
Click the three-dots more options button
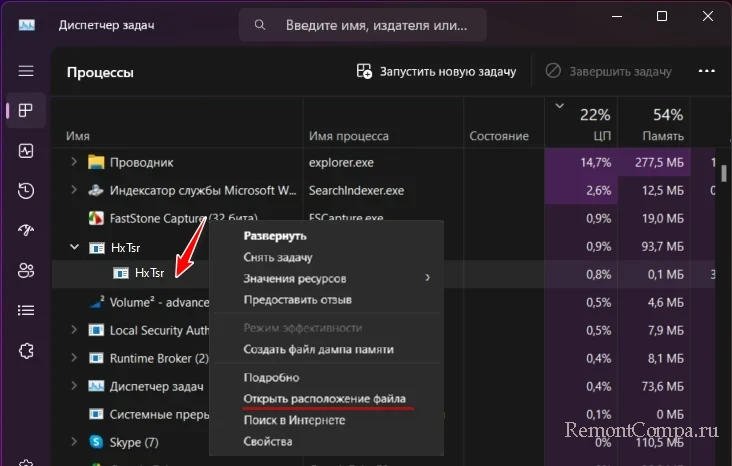(x=707, y=72)
